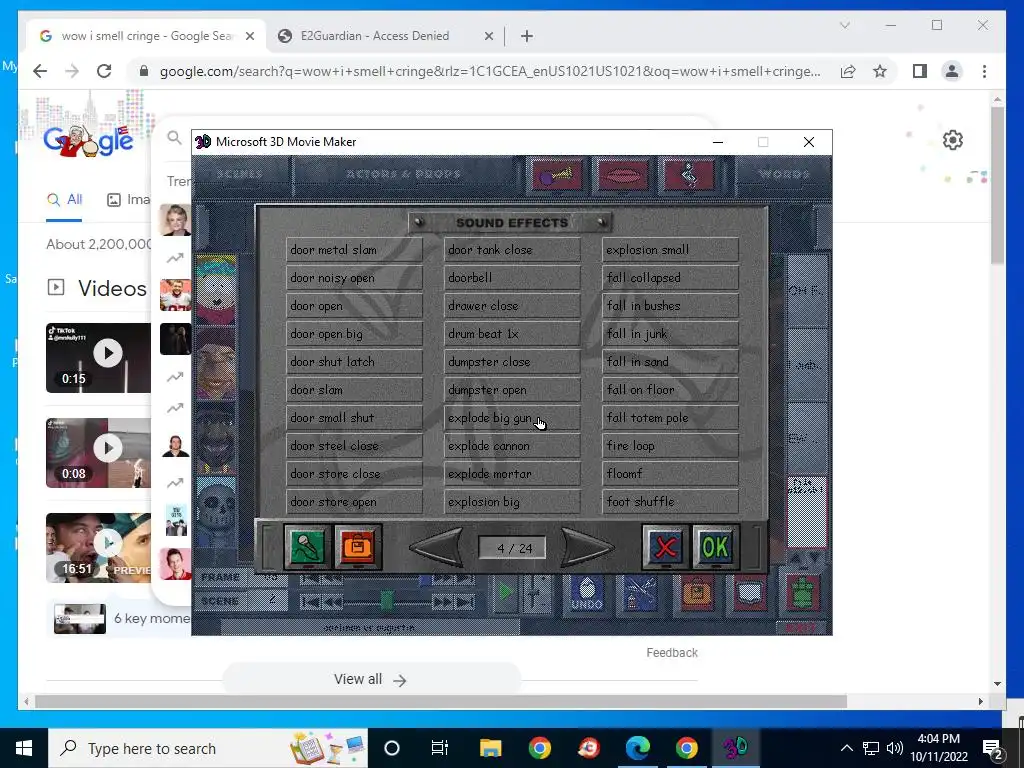Open Microsoft Edge from the taskbar

638,748
